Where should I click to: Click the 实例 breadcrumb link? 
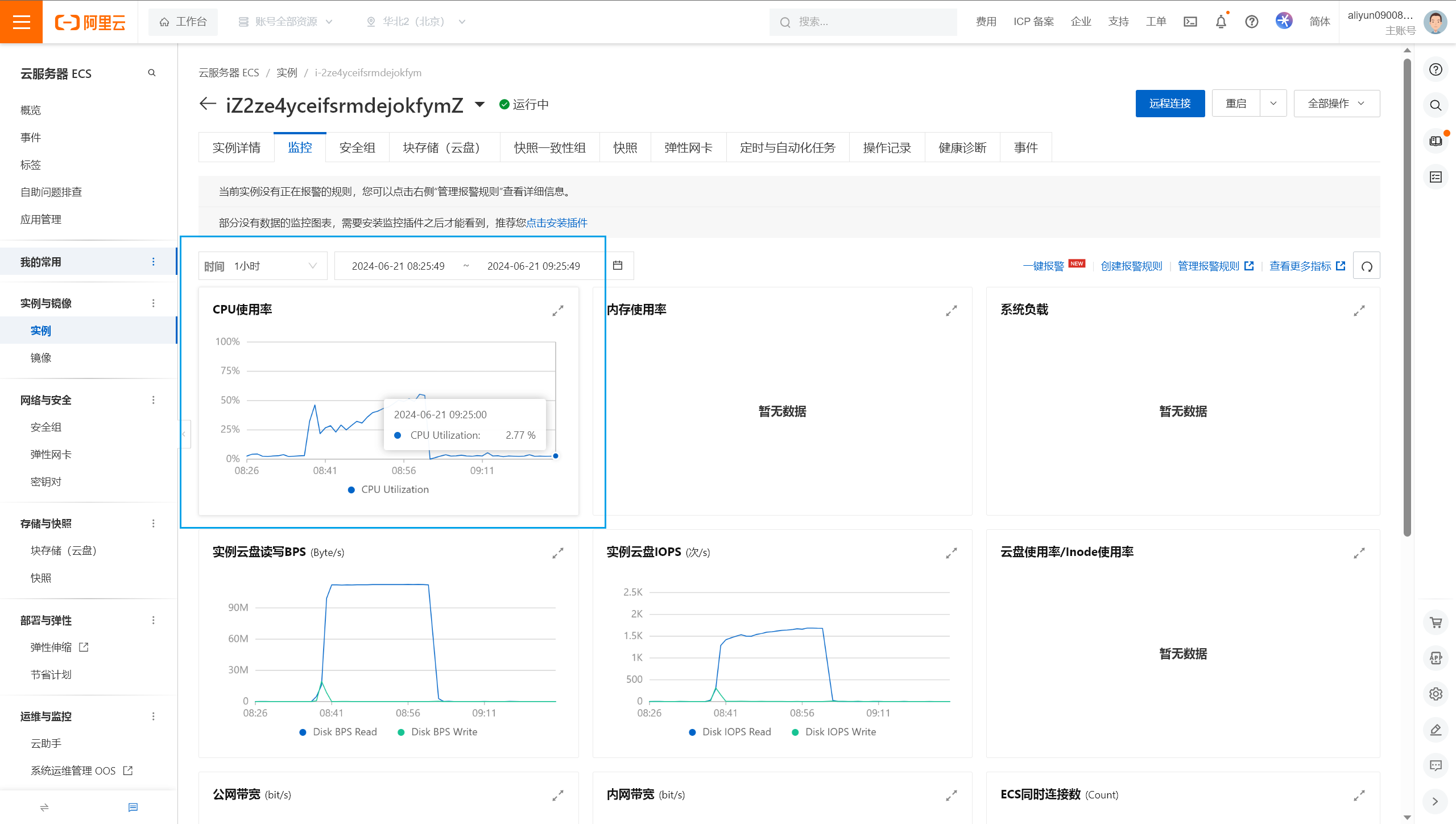click(x=287, y=73)
